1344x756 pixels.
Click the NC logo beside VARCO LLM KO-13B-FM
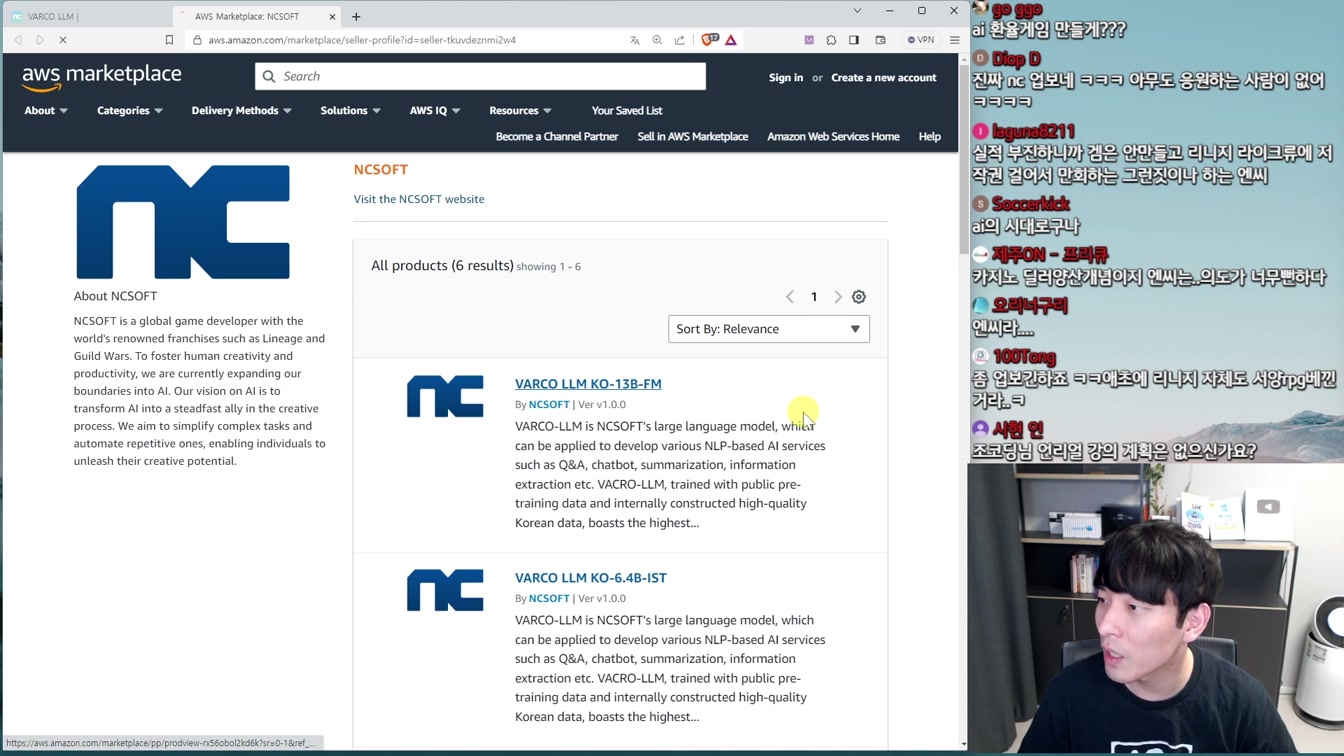click(x=445, y=397)
